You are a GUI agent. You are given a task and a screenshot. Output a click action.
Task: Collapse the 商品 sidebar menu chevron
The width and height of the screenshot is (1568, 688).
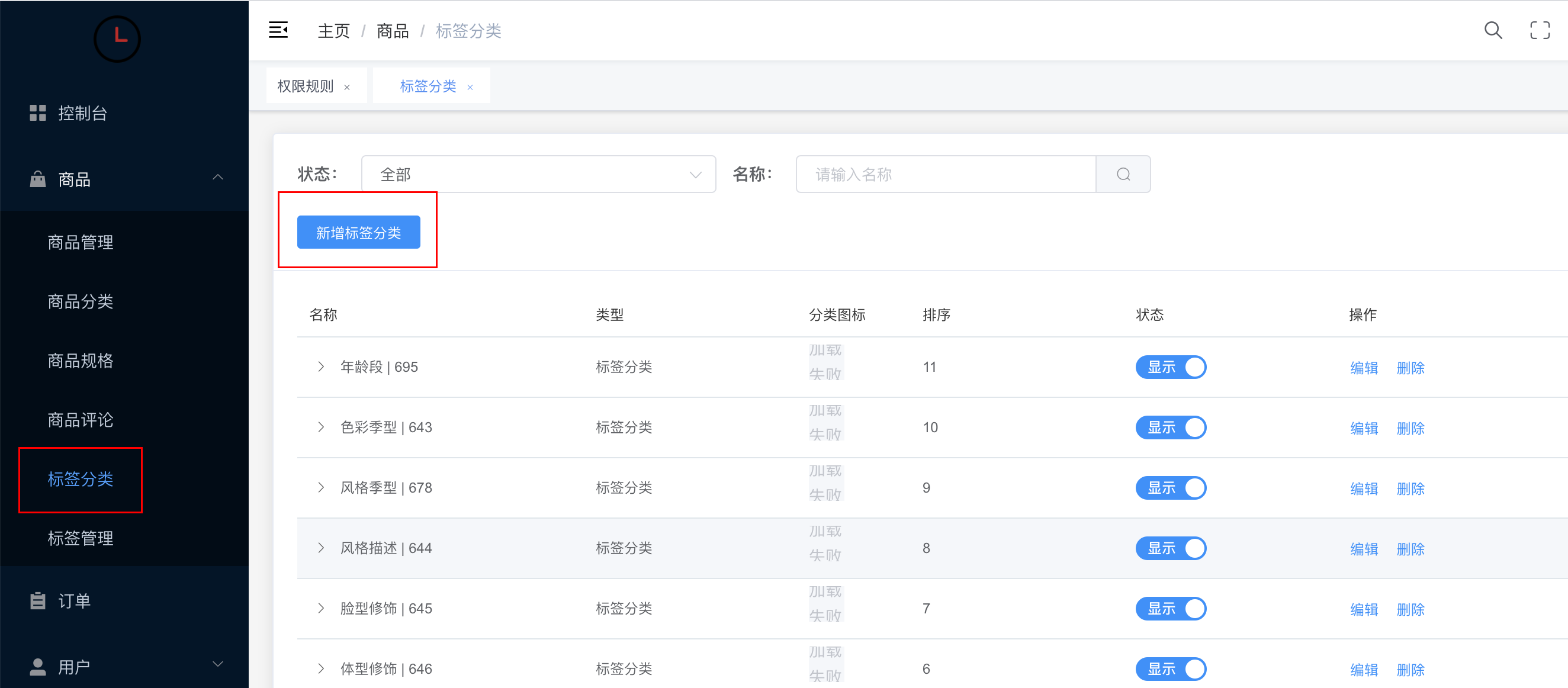point(218,177)
